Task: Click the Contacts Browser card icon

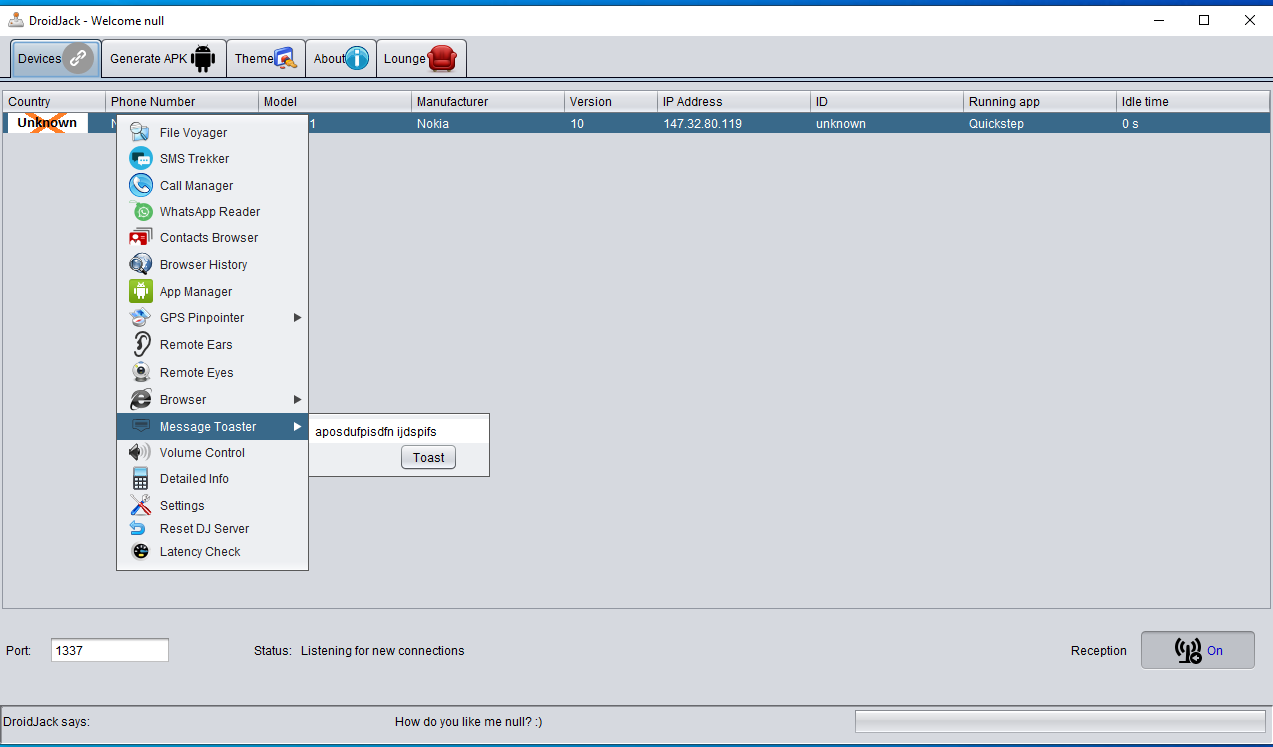Action: point(140,238)
